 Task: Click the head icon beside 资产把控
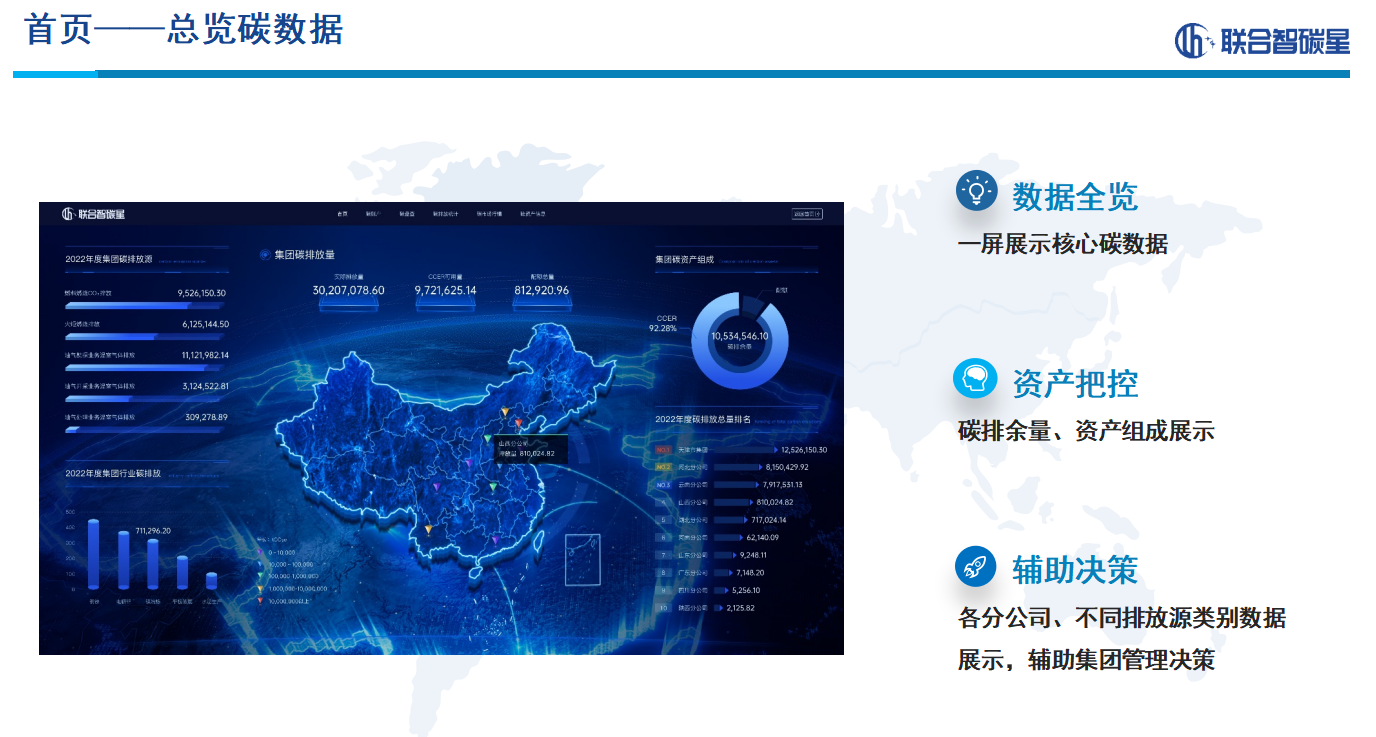pyautogui.click(x=975, y=379)
